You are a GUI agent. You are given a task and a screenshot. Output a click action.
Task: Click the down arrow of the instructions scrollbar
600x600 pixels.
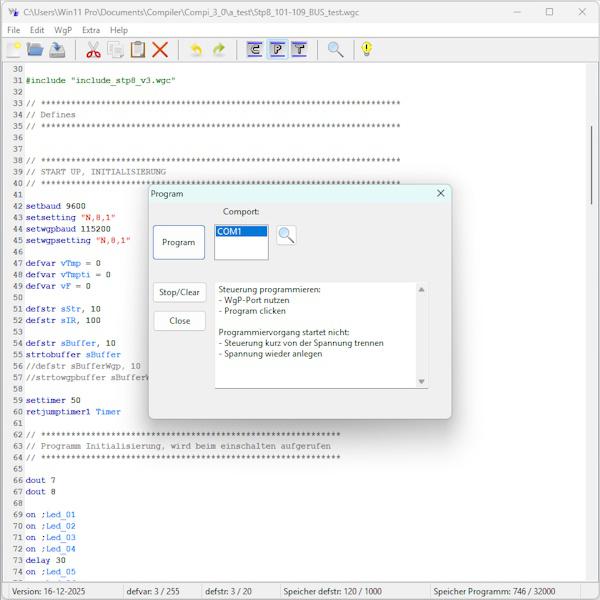click(x=421, y=381)
